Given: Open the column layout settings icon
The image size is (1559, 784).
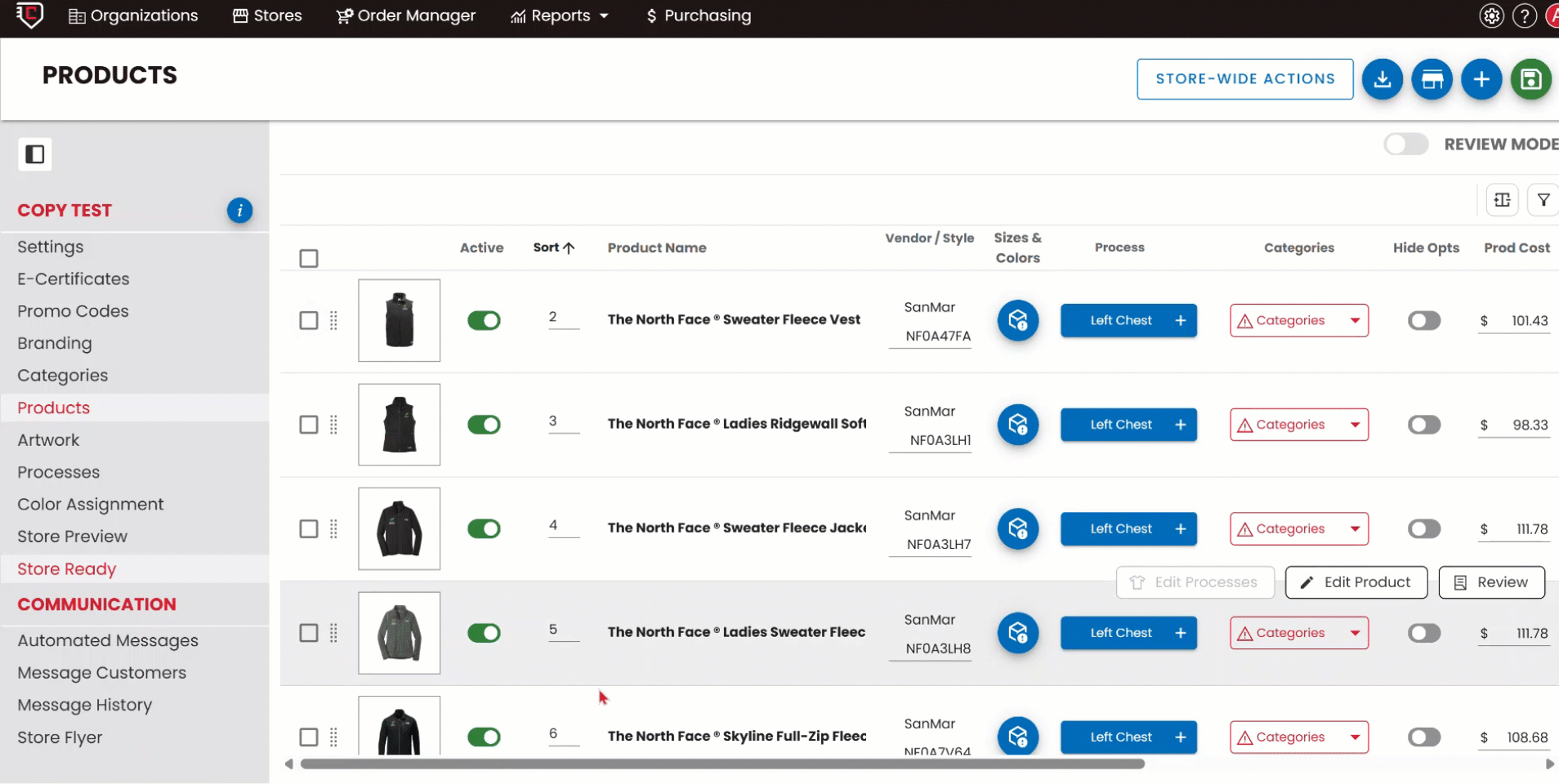Looking at the screenshot, I should (1502, 200).
